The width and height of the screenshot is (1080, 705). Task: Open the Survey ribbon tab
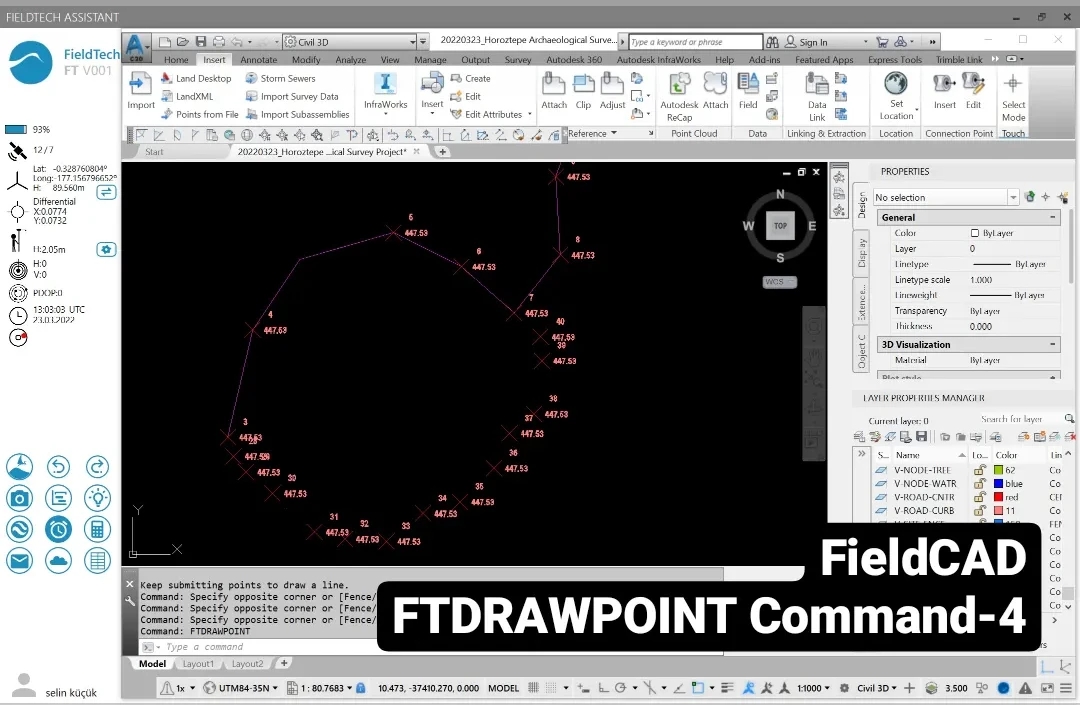point(518,60)
